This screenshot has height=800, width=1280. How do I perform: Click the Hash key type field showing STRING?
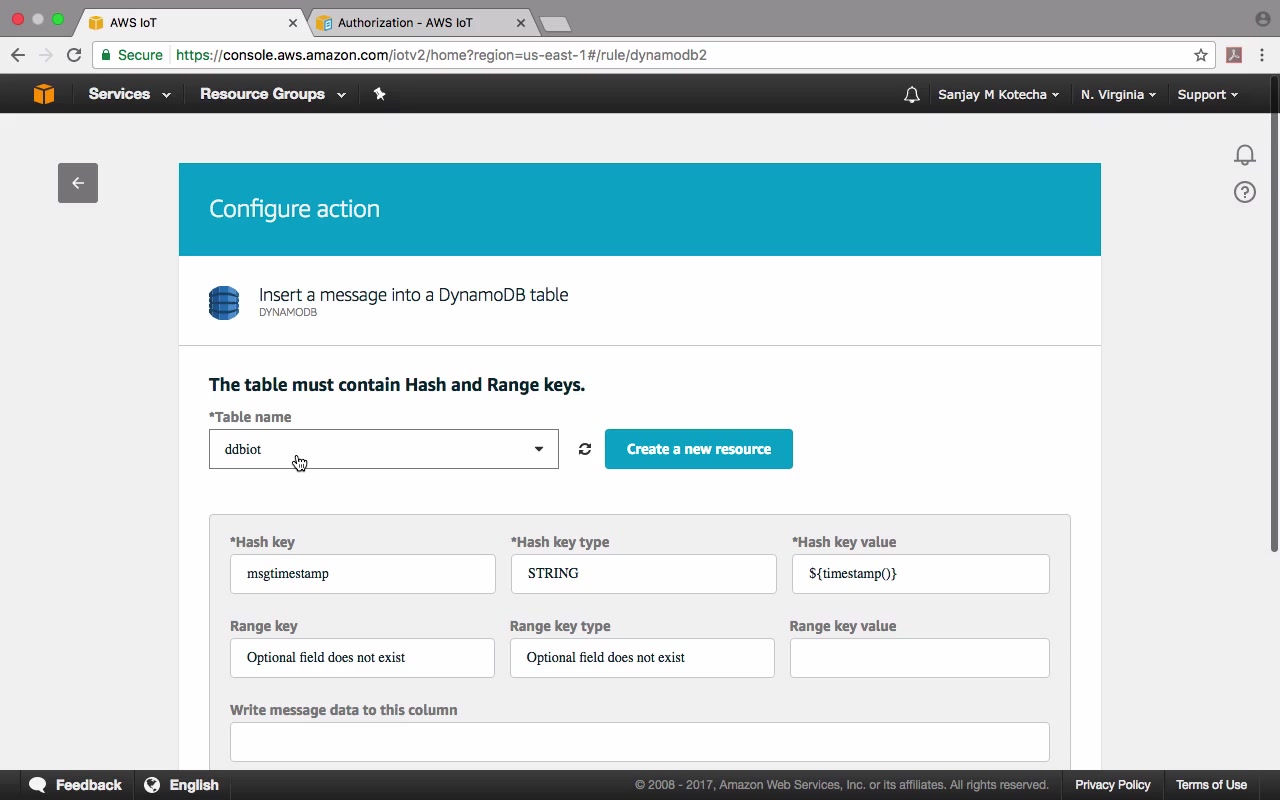[644, 574]
